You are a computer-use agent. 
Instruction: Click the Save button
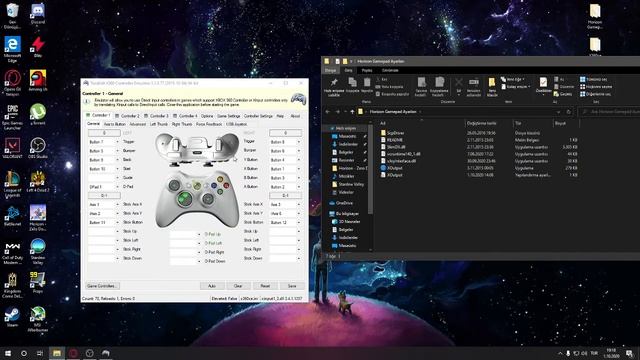pyautogui.click(x=292, y=286)
